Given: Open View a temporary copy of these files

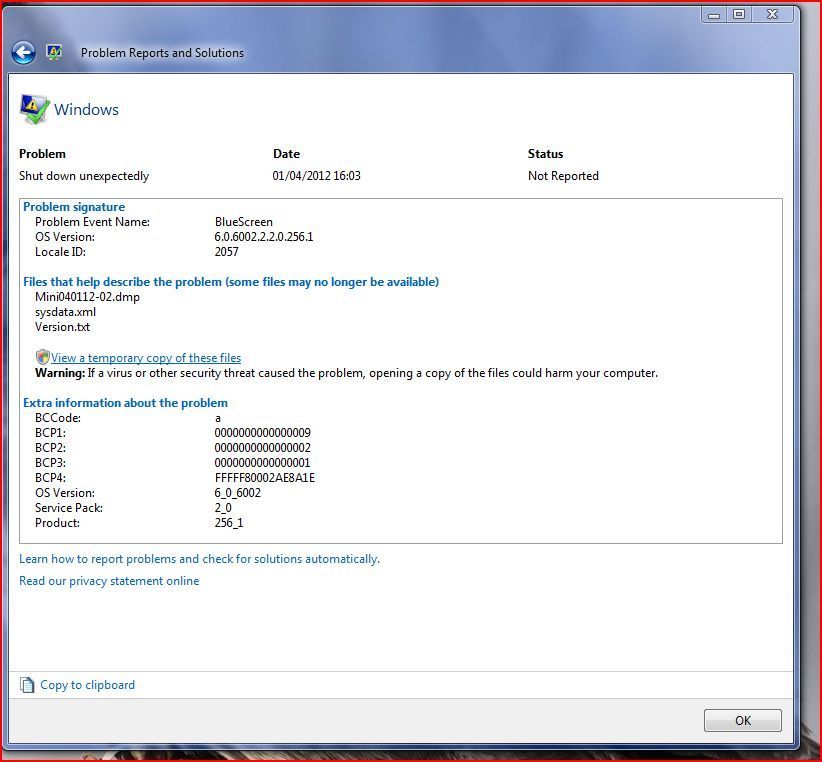Looking at the screenshot, I should (146, 358).
